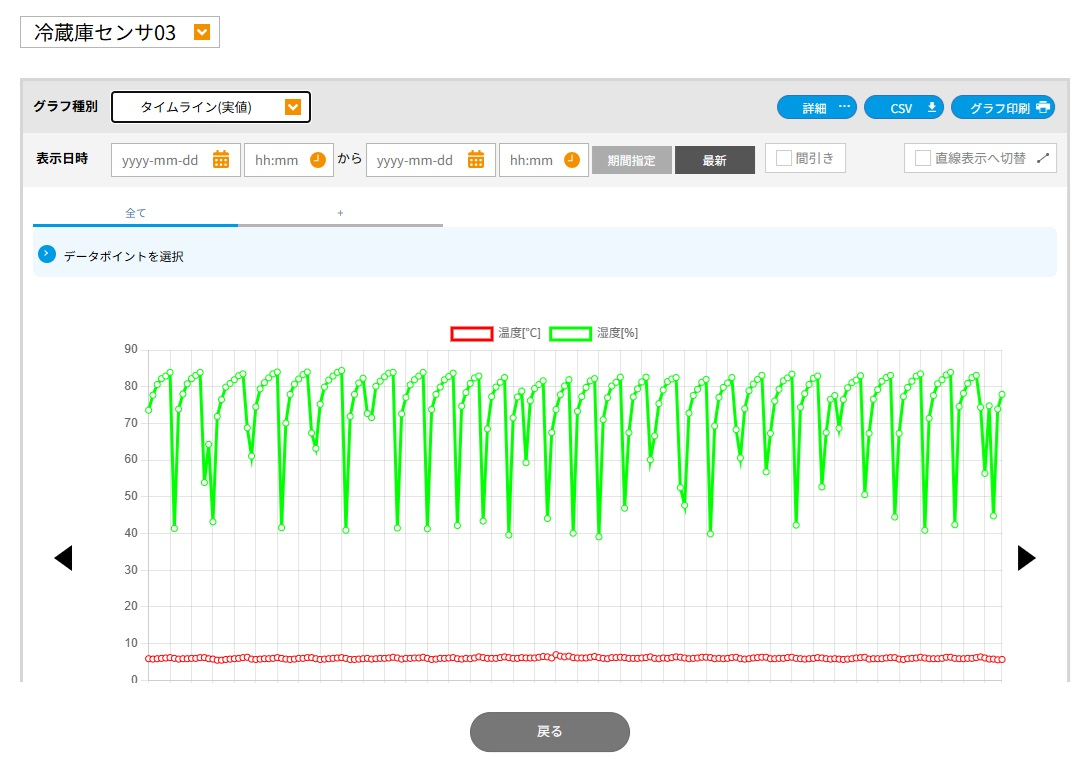Expand the データポイントを選択 section
This screenshot has width=1090, height=773.
(x=46, y=255)
